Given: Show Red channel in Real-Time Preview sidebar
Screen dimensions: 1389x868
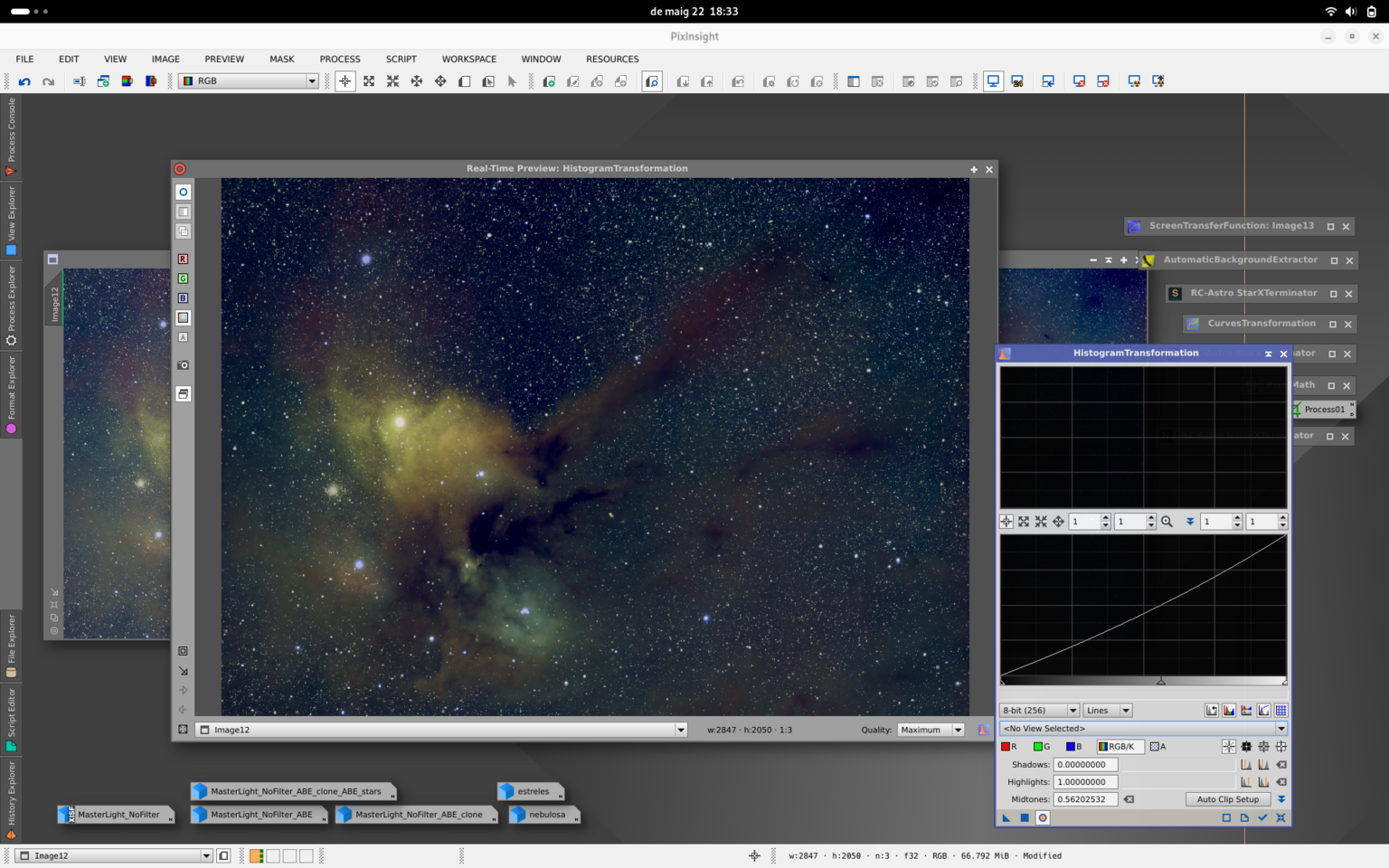Looking at the screenshot, I should [x=183, y=259].
